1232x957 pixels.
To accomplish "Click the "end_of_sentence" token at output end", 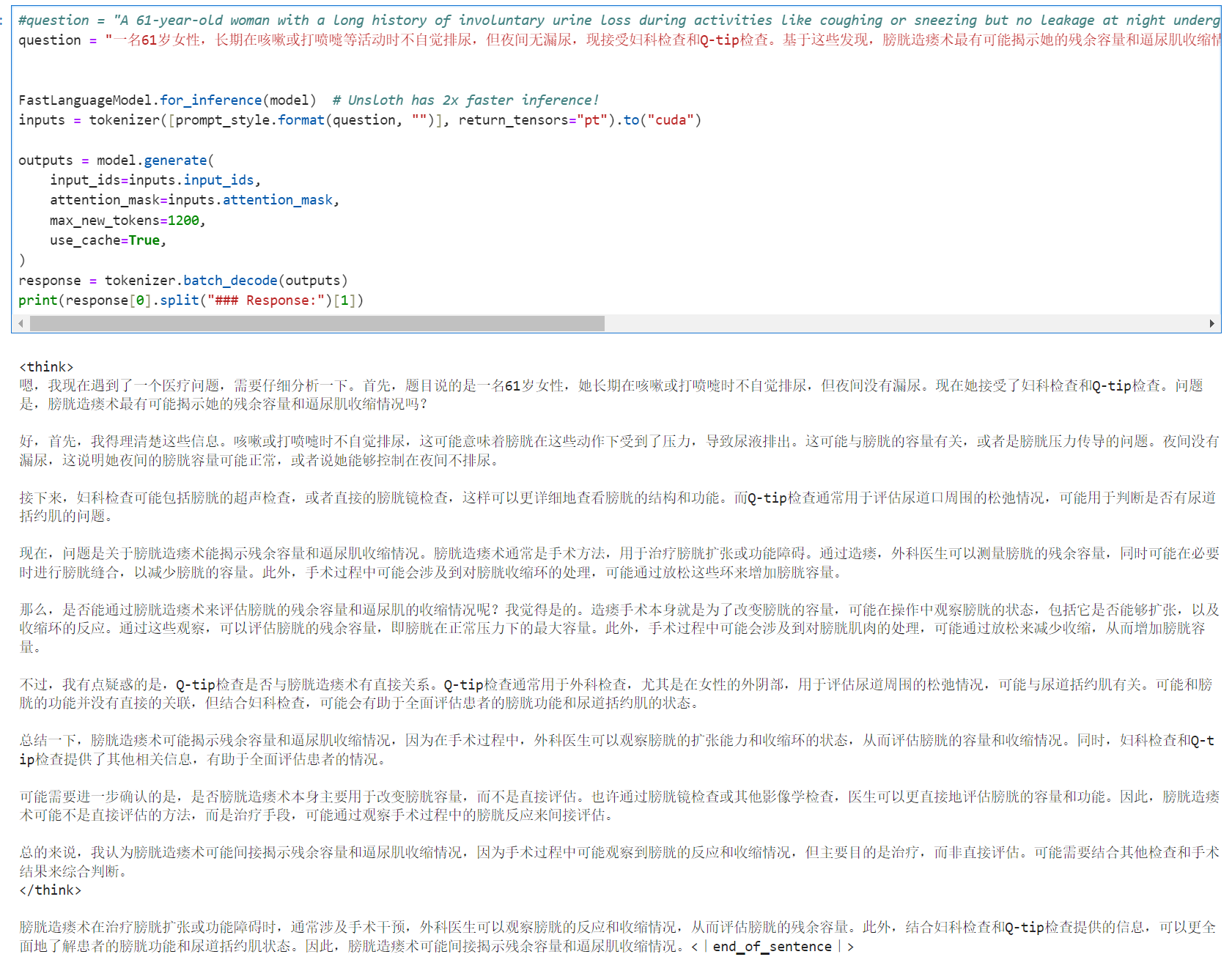I will pyautogui.click(x=772, y=946).
